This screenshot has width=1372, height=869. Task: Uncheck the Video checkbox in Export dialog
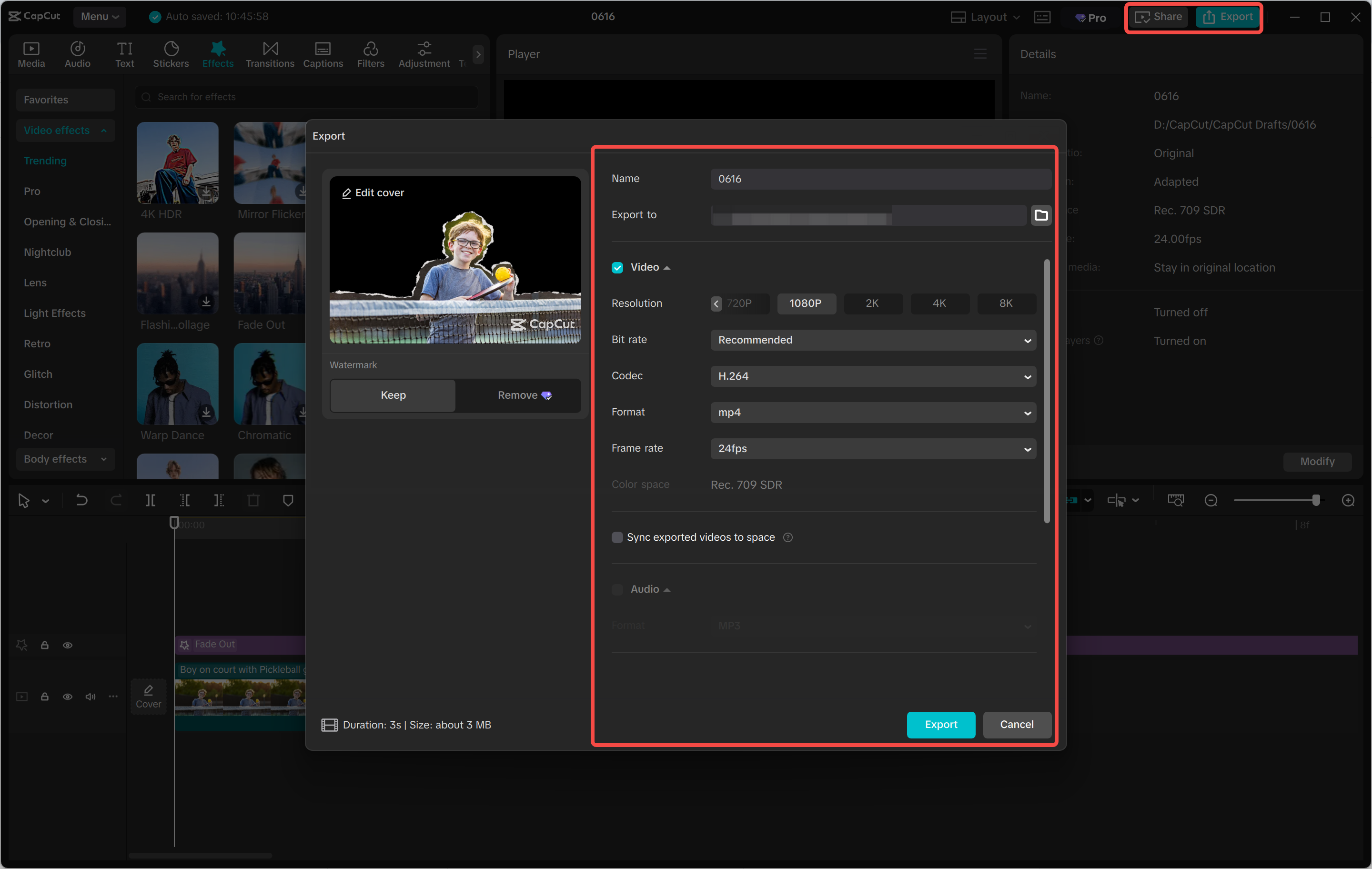617,267
